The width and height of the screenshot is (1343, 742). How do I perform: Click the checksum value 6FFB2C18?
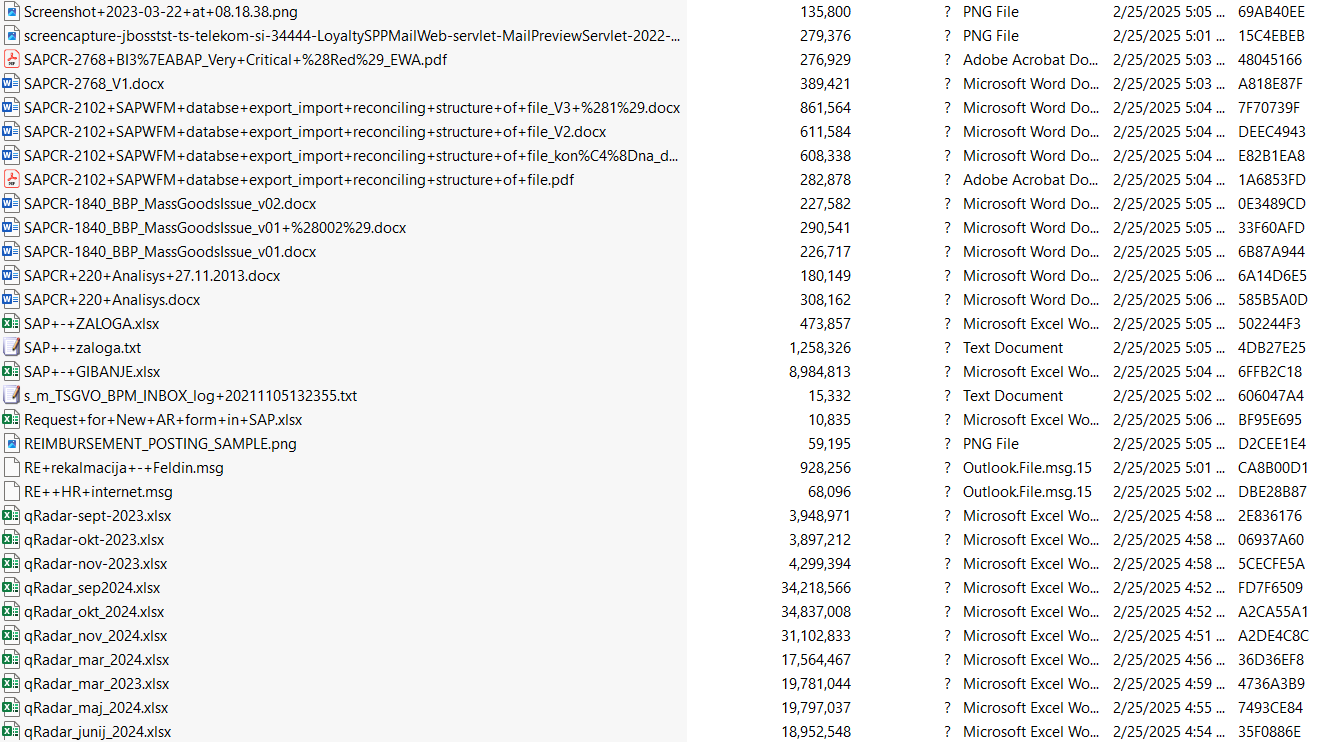tap(1270, 372)
